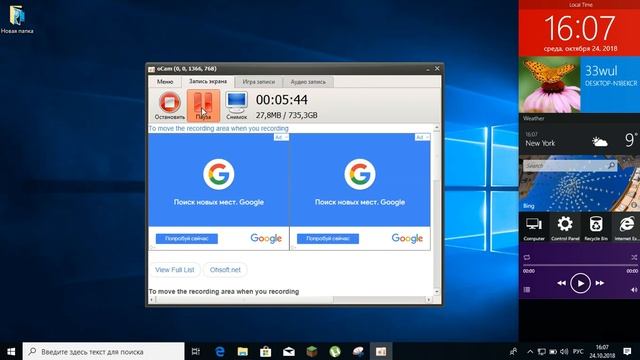Open the Ohsoft.net link
This screenshot has width=640, height=360.
[225, 270]
